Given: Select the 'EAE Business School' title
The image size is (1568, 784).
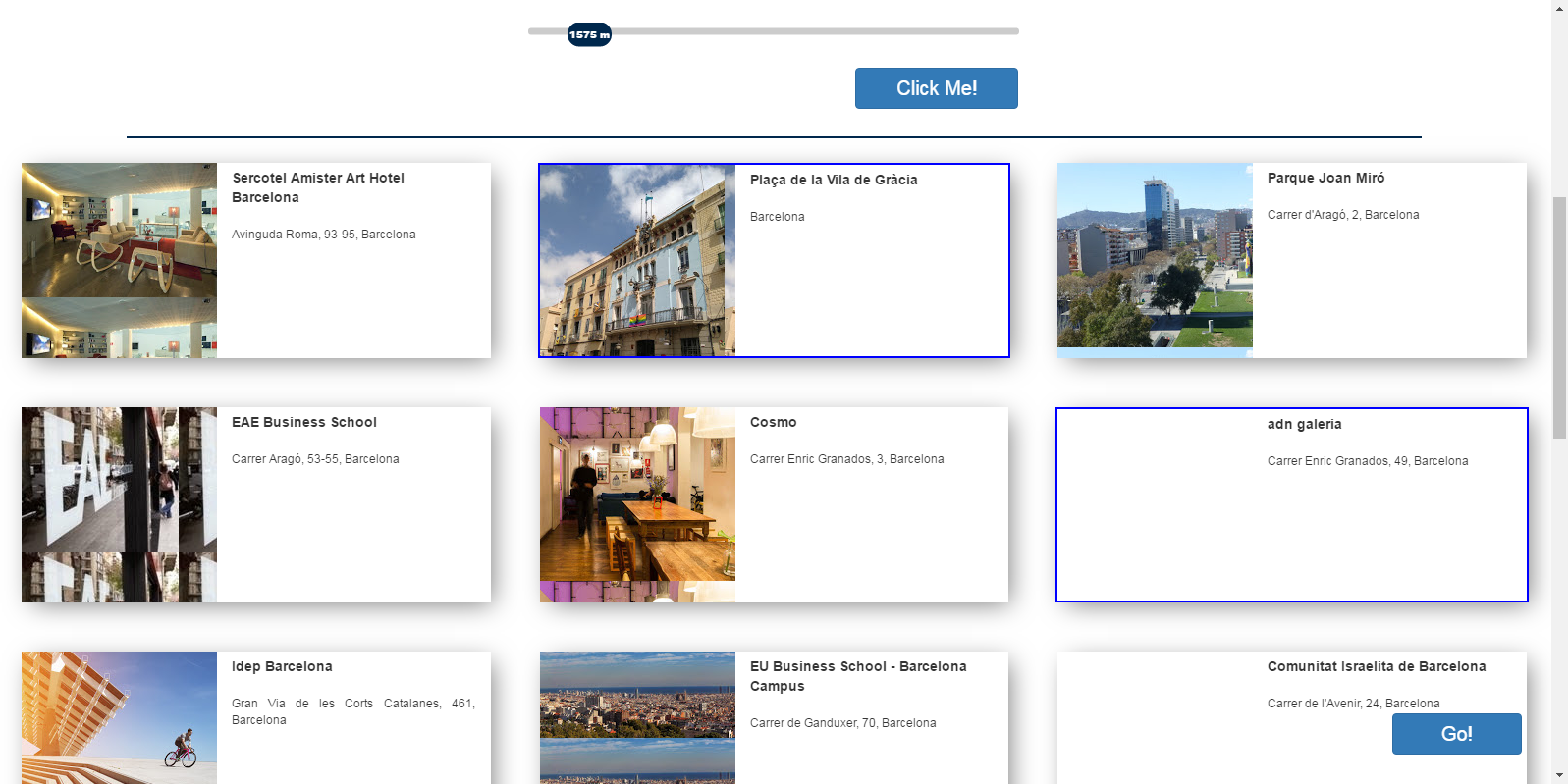Looking at the screenshot, I should click(304, 422).
